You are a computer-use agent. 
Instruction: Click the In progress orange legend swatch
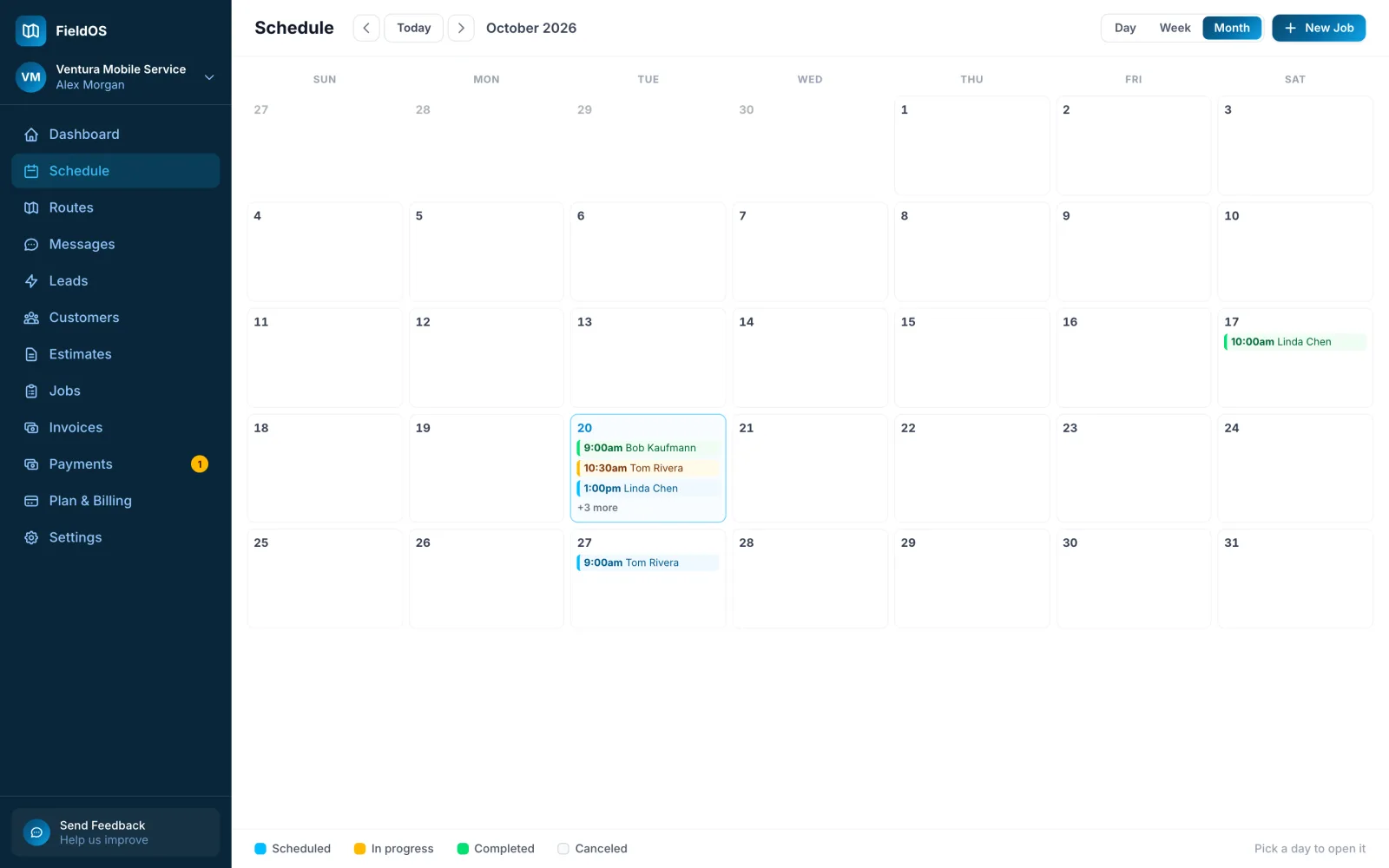click(359, 849)
